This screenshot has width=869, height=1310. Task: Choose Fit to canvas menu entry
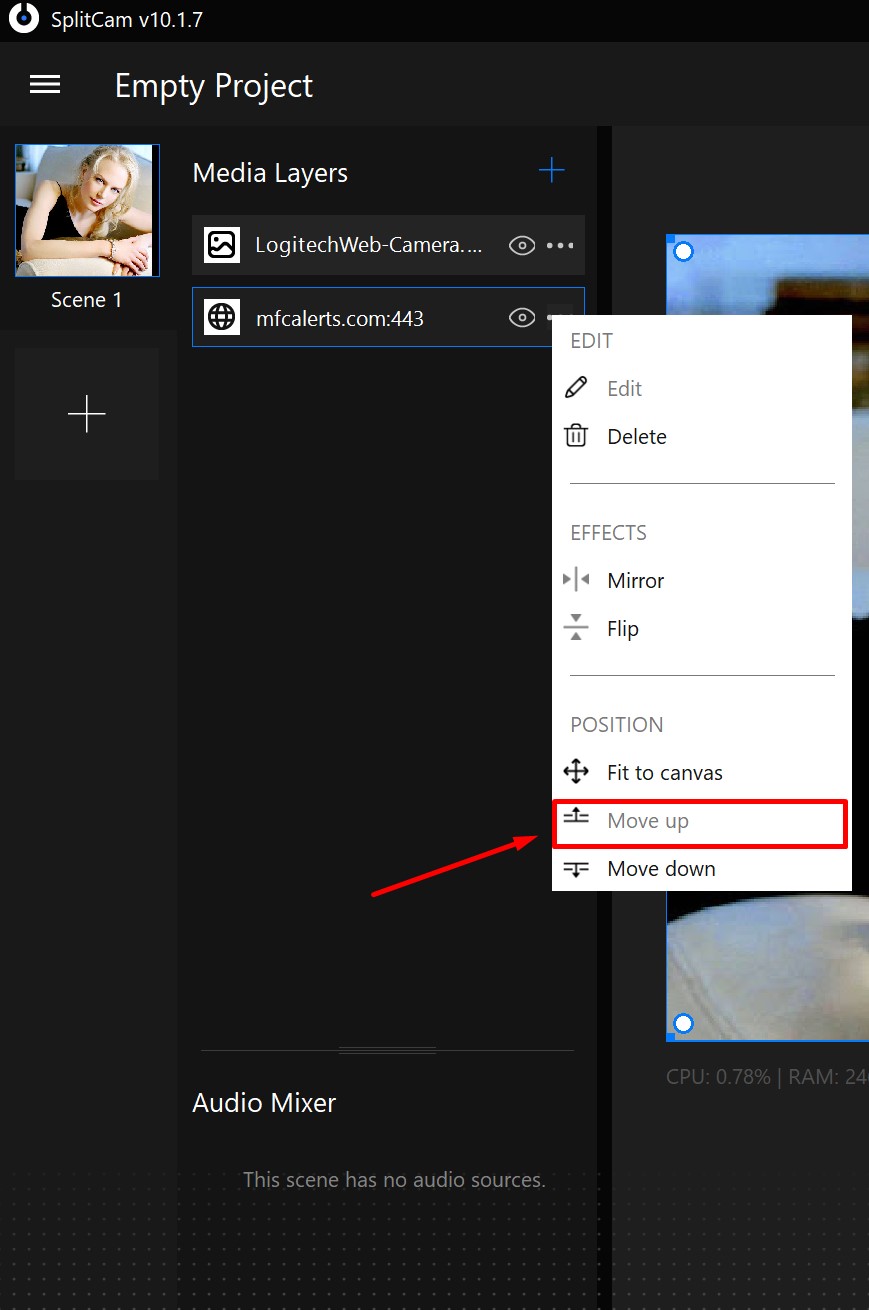point(665,771)
